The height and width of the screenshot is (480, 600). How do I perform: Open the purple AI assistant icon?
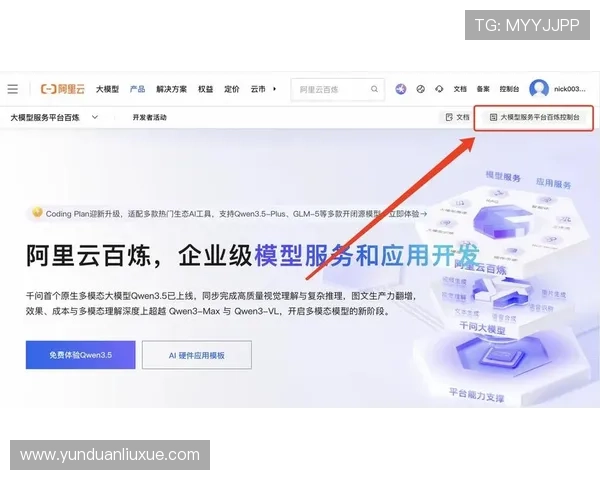pyautogui.click(x=401, y=89)
